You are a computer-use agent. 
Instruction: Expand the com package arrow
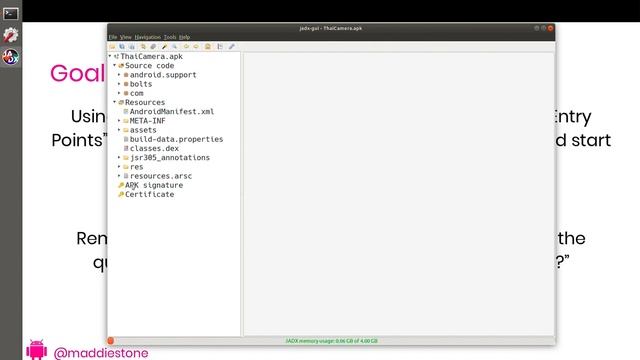(x=119, y=93)
